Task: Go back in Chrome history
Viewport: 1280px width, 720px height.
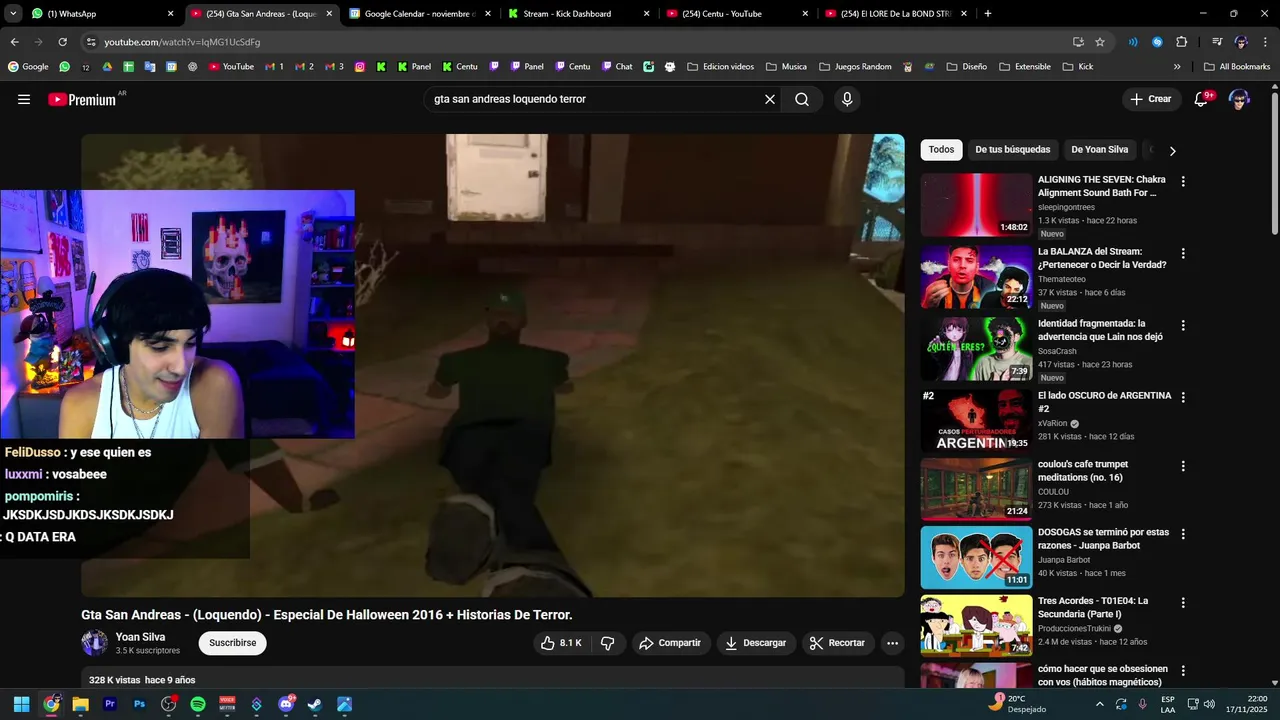Action: point(14,42)
